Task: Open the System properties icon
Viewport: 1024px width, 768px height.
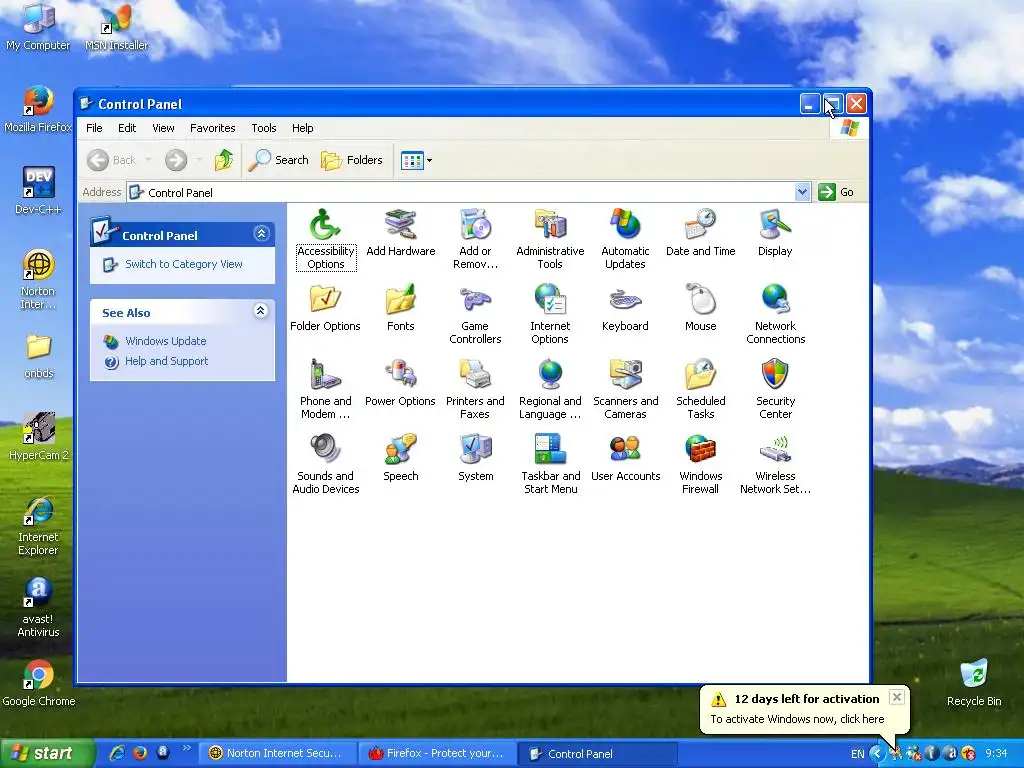Action: click(475, 458)
